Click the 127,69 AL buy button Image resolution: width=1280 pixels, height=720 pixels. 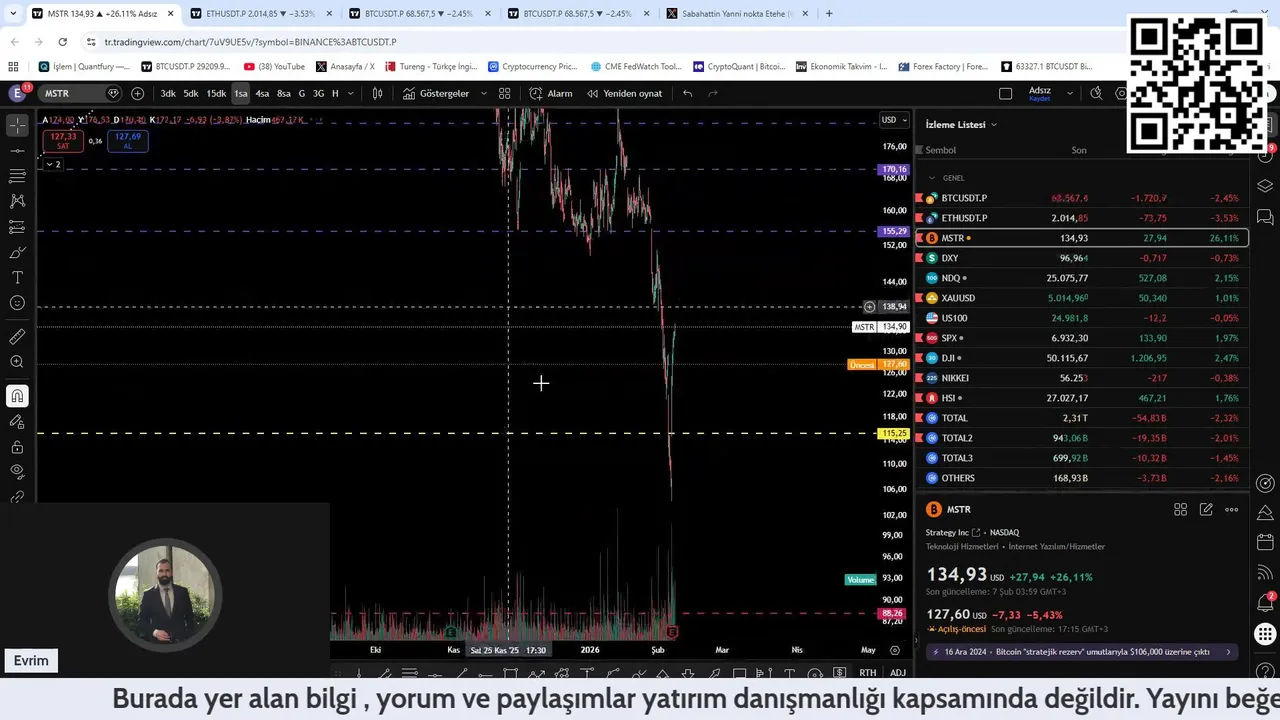[x=128, y=141]
